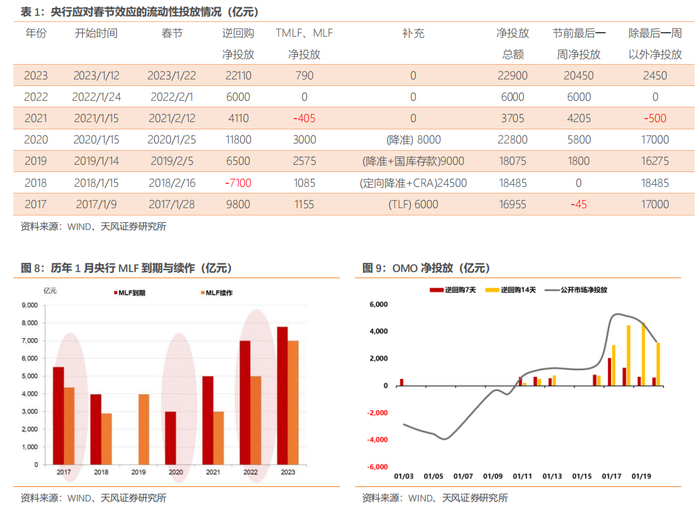Click the 资料来源 note under figure 9
This screenshot has width=700, height=513.
pos(435,498)
